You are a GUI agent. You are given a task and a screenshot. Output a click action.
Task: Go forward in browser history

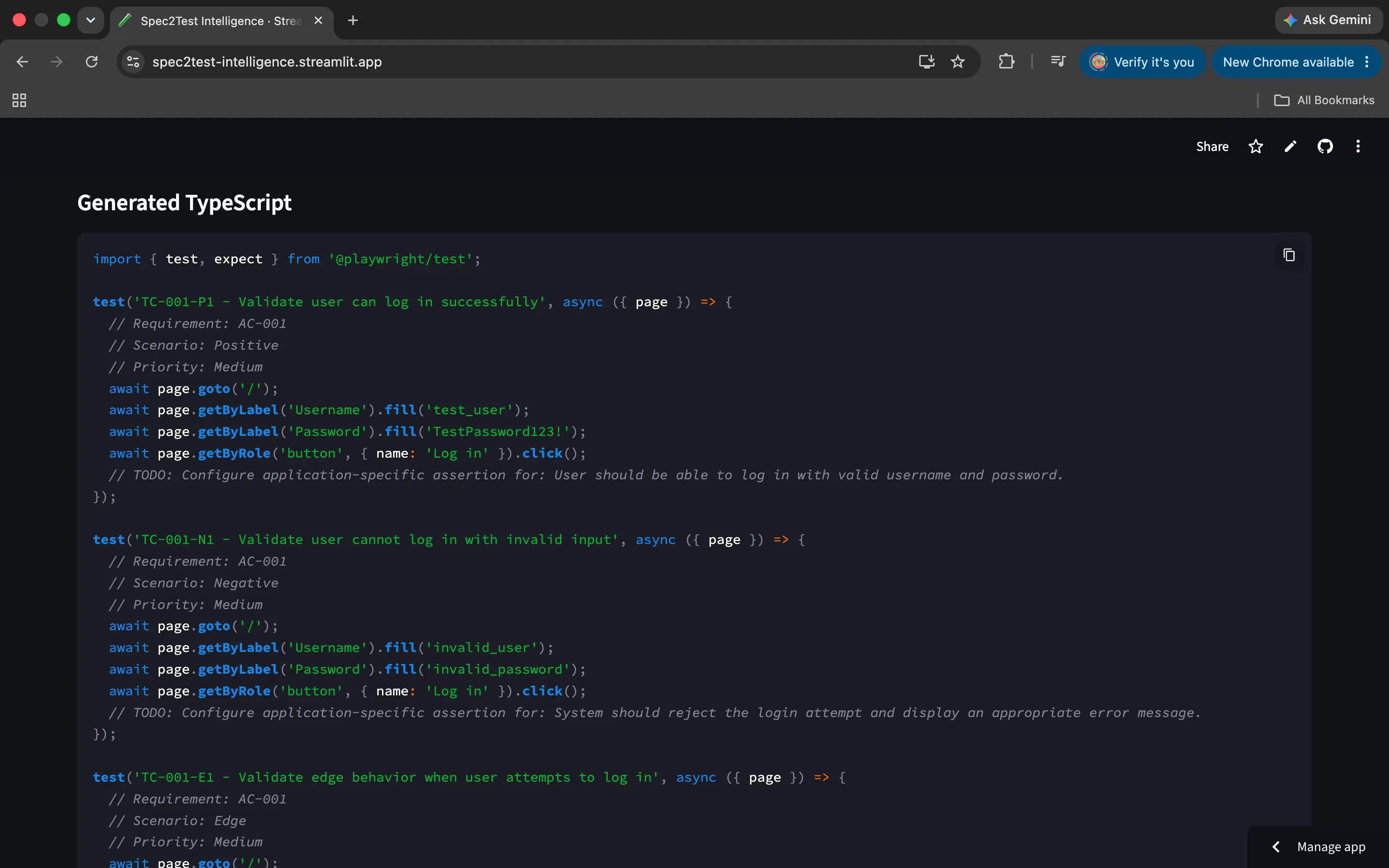(57, 62)
